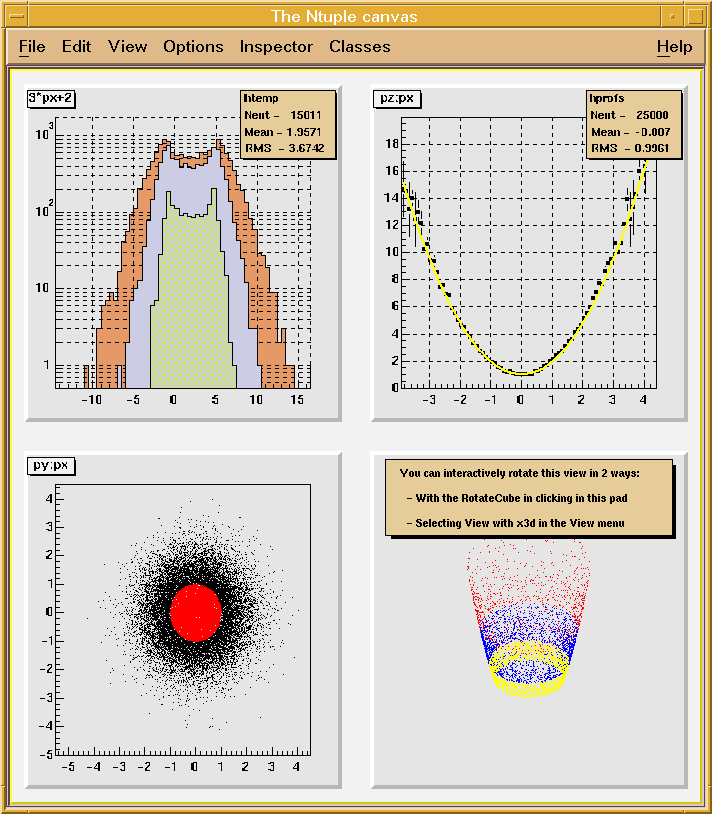Select the rotate view instructions text box
Screen dimensions: 712x814
[x=528, y=498]
